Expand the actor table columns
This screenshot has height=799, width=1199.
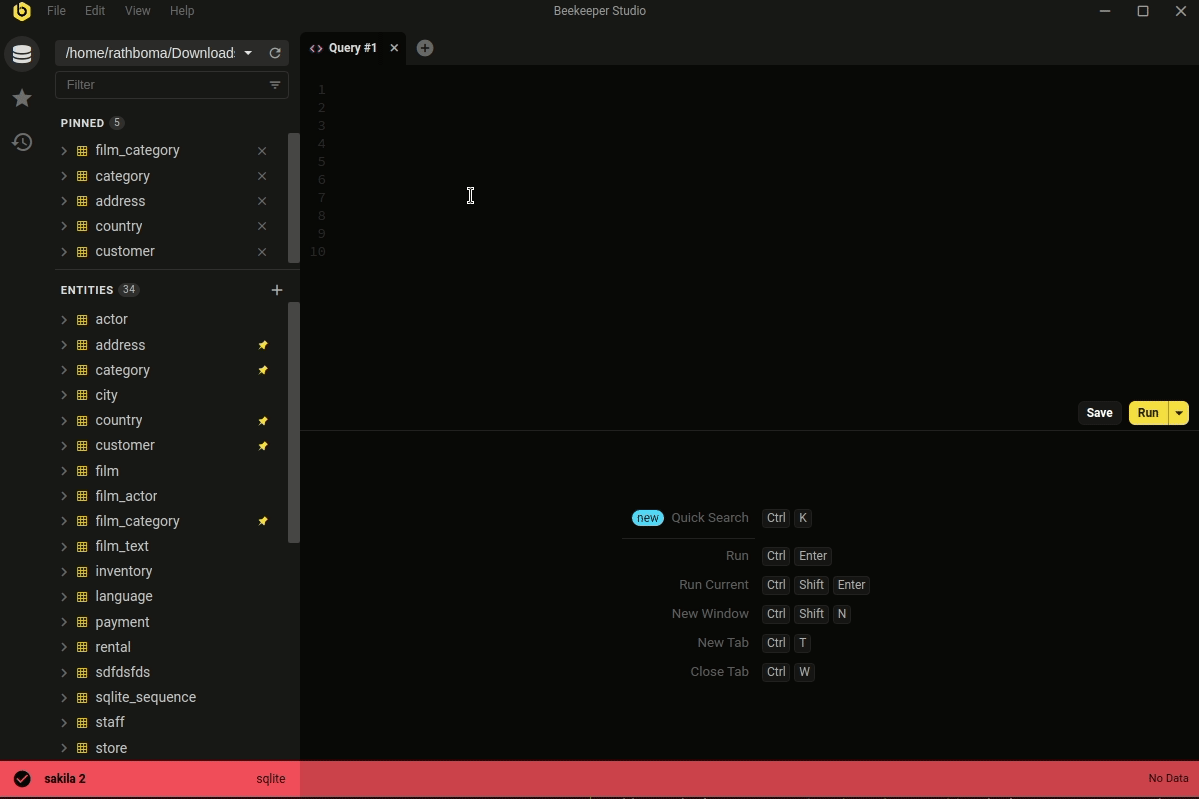click(64, 320)
